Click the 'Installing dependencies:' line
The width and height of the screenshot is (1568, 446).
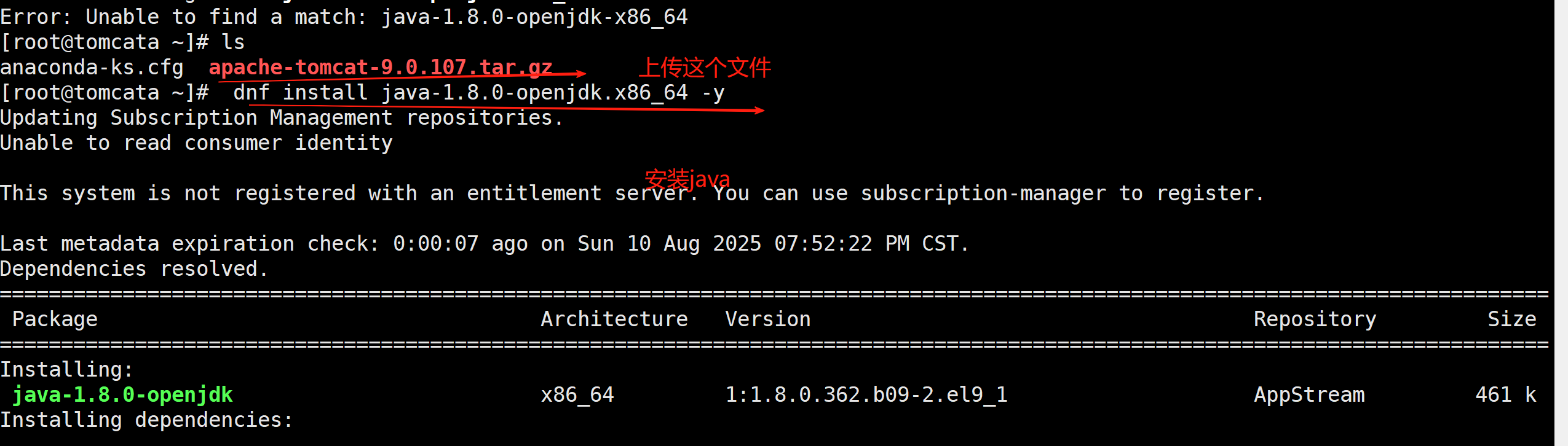(x=146, y=420)
